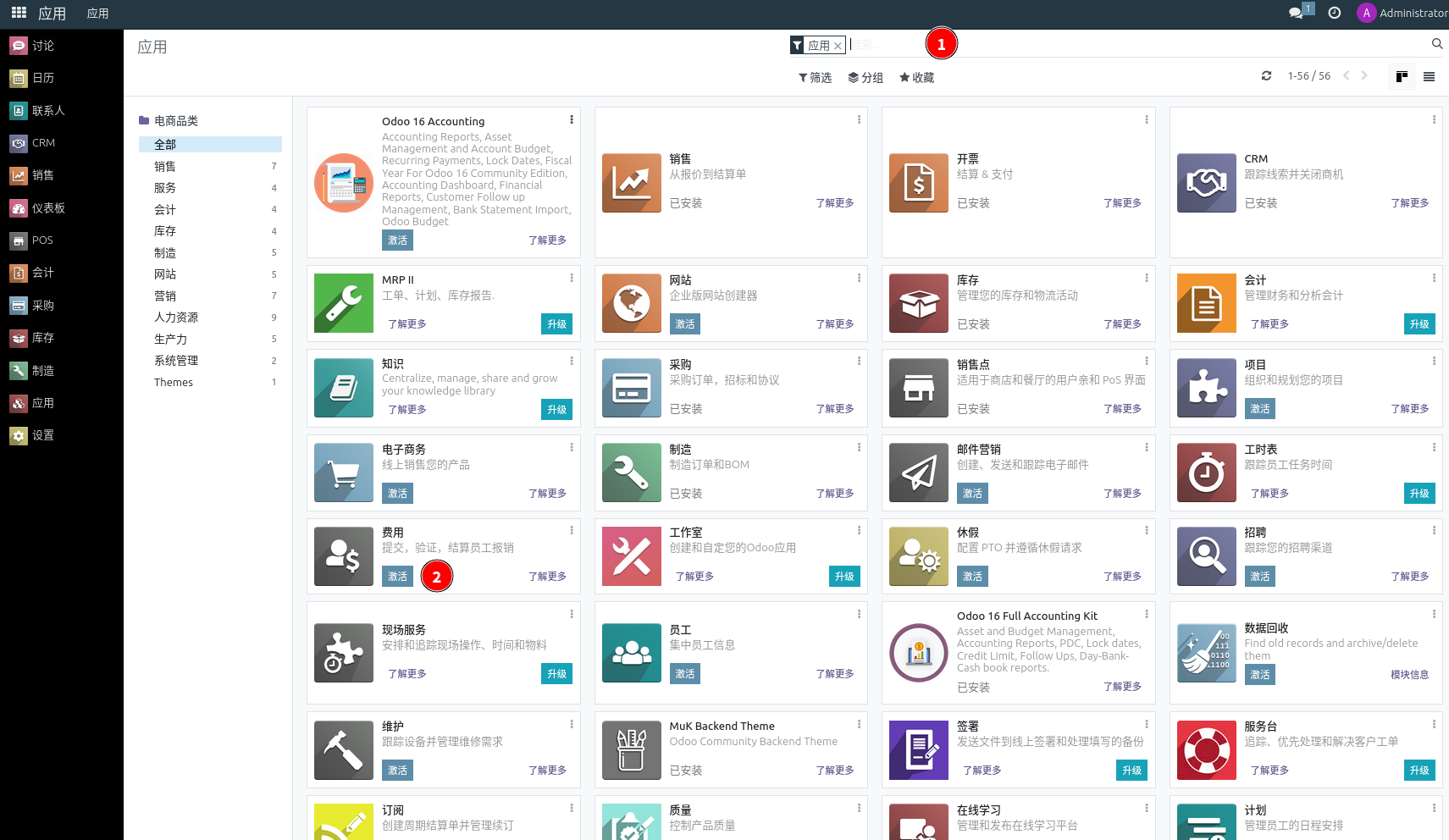
Task: Open the activities clock icon
Action: 1335,13
